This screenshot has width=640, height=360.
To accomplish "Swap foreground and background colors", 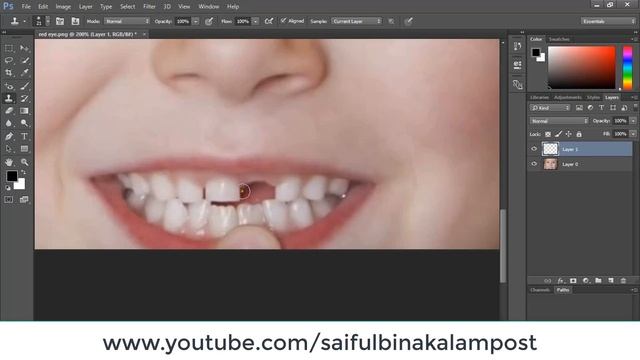I will coord(23,173).
